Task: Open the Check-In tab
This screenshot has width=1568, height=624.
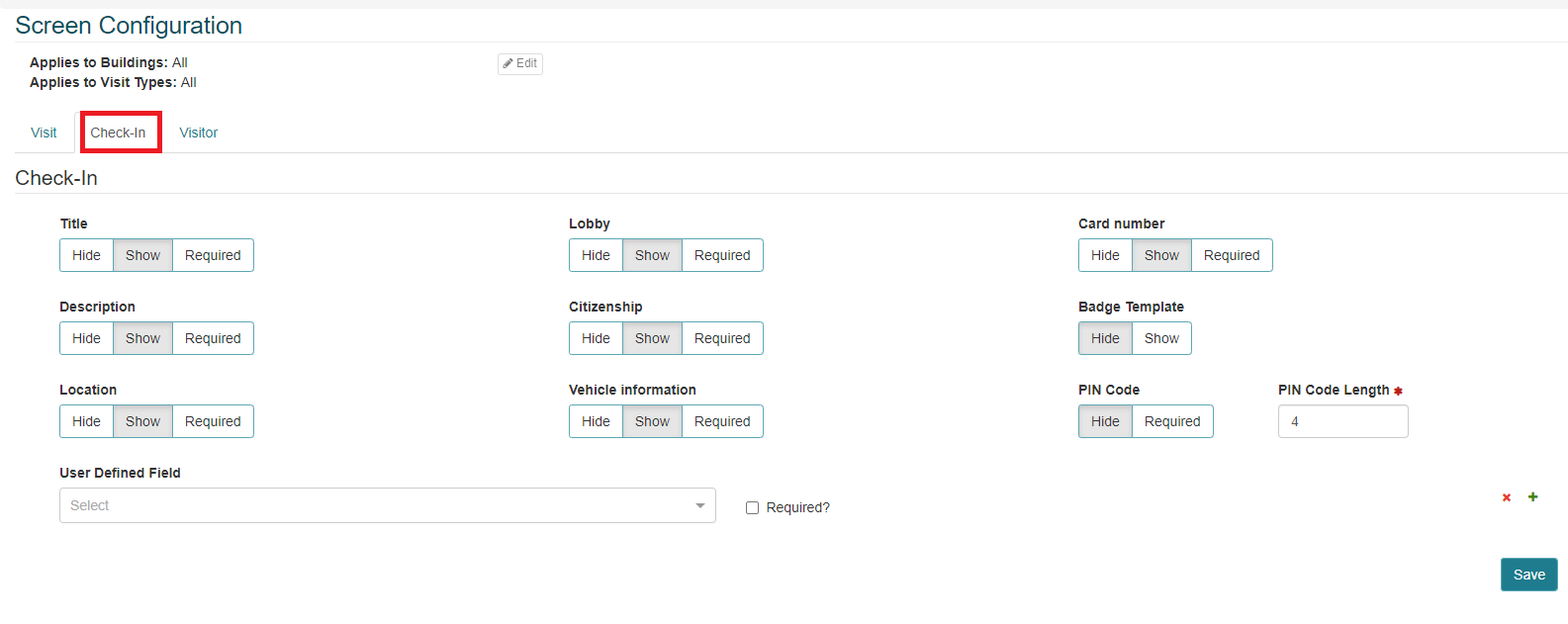Action: tap(118, 133)
